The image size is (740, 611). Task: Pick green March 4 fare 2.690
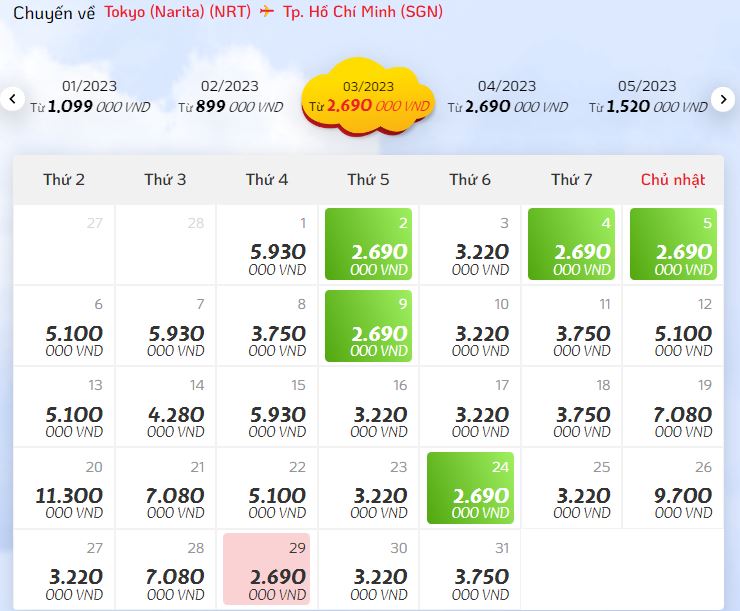572,244
